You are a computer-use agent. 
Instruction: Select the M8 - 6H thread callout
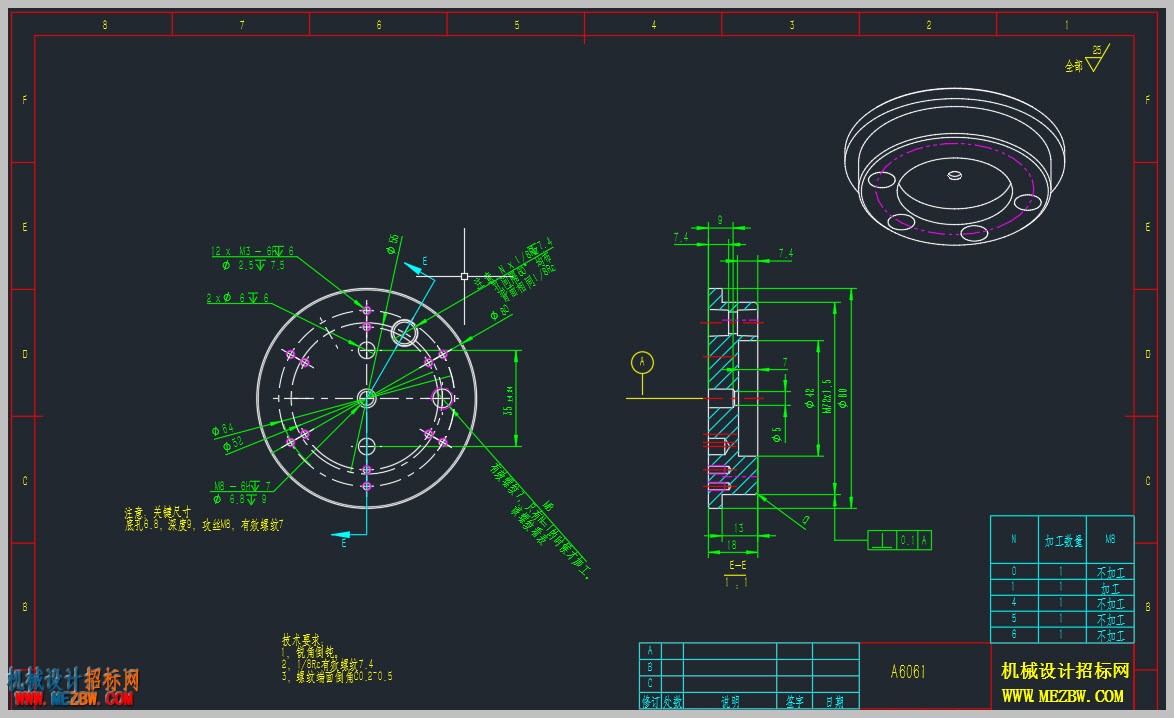243,486
